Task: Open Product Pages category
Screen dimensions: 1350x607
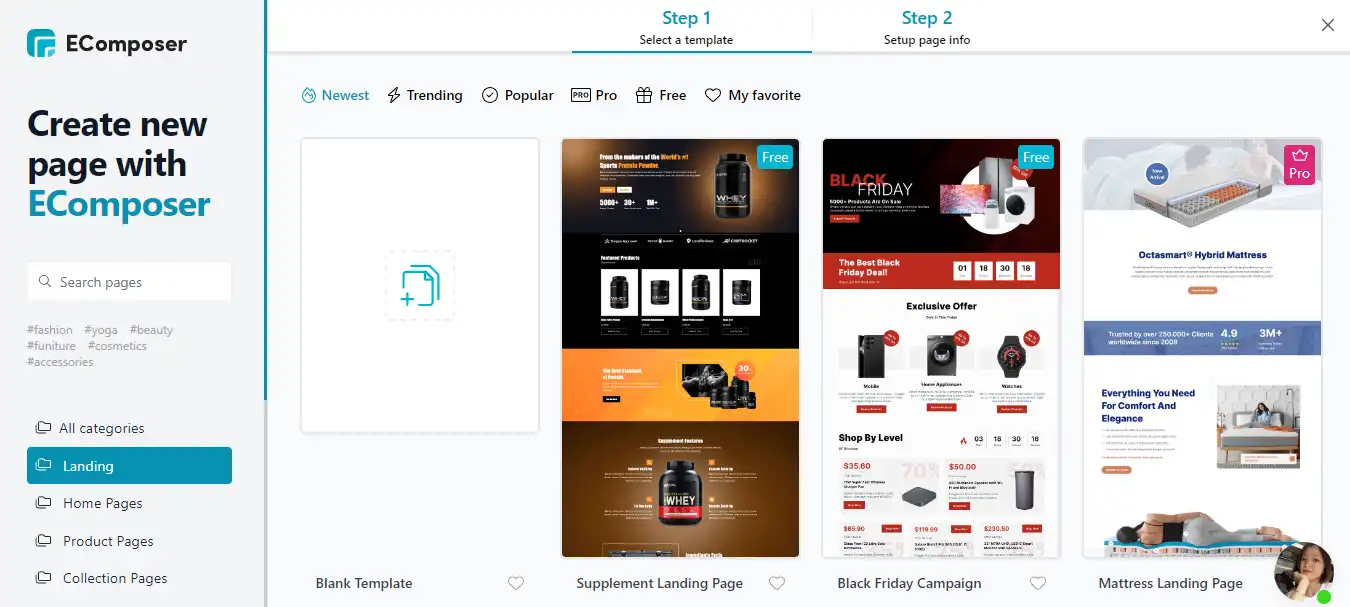Action: point(95,541)
